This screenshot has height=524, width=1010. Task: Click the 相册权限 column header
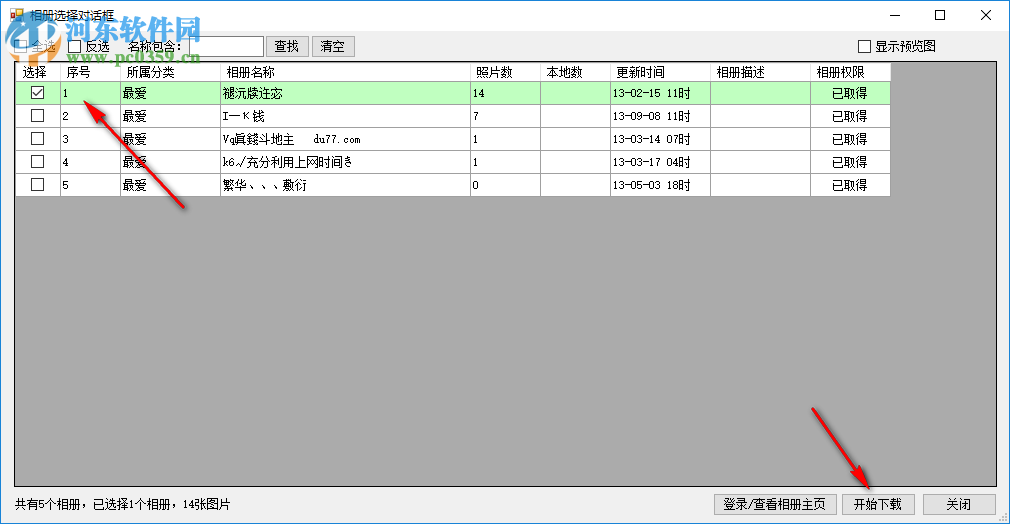(850, 72)
